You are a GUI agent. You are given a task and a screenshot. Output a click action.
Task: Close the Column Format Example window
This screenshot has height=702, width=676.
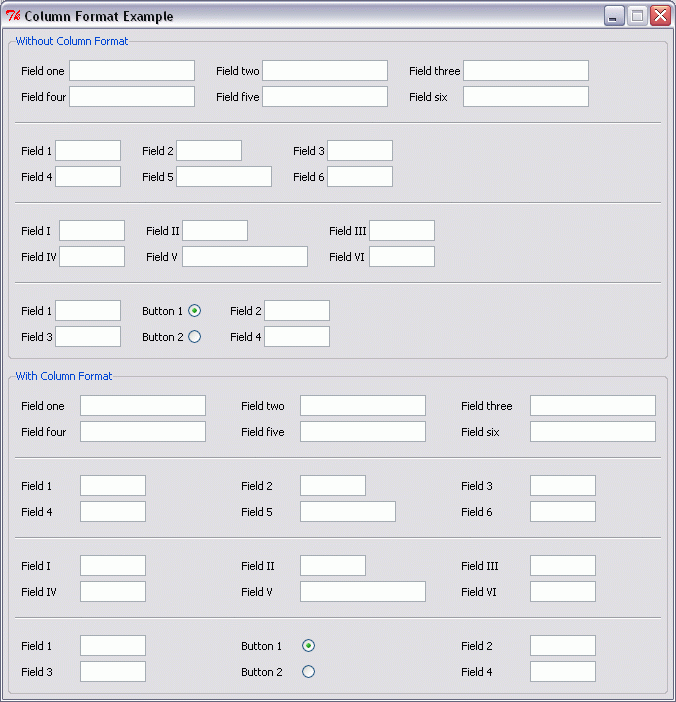tap(659, 16)
